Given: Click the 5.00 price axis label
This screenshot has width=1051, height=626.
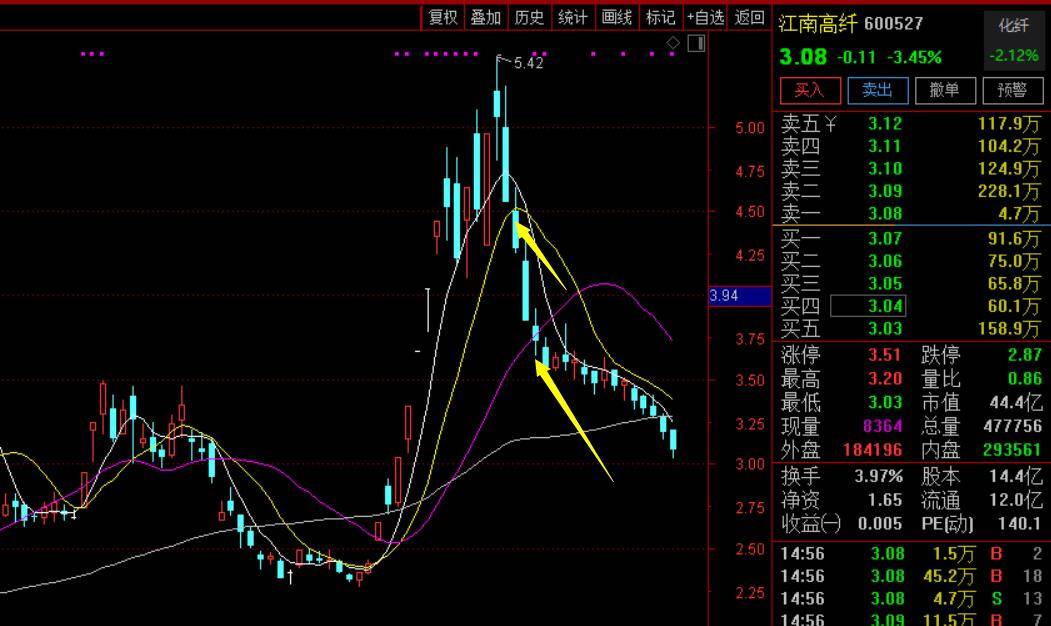Looking at the screenshot, I should click(x=750, y=128).
